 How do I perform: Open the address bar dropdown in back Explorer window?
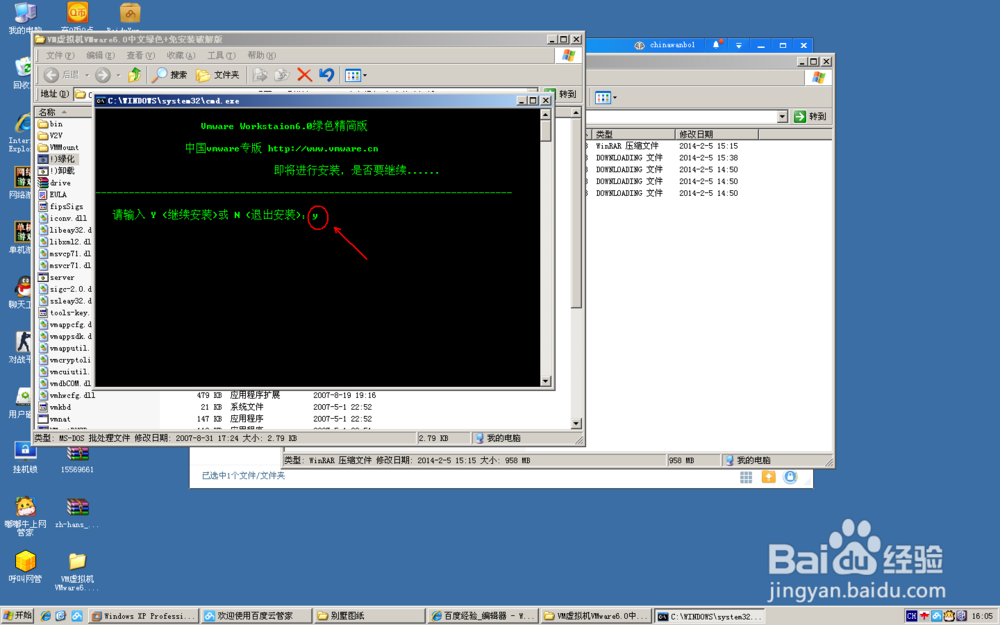tap(783, 117)
